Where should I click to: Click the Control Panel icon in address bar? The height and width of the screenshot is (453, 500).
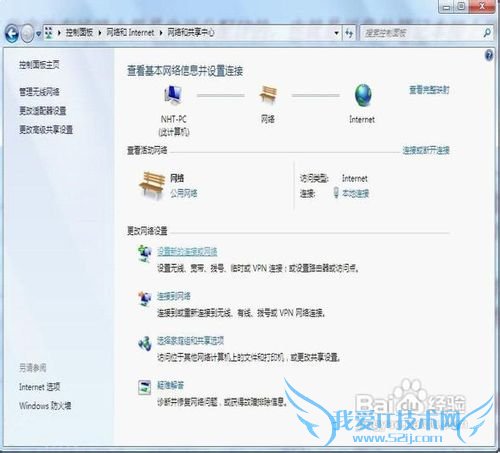click(49, 32)
